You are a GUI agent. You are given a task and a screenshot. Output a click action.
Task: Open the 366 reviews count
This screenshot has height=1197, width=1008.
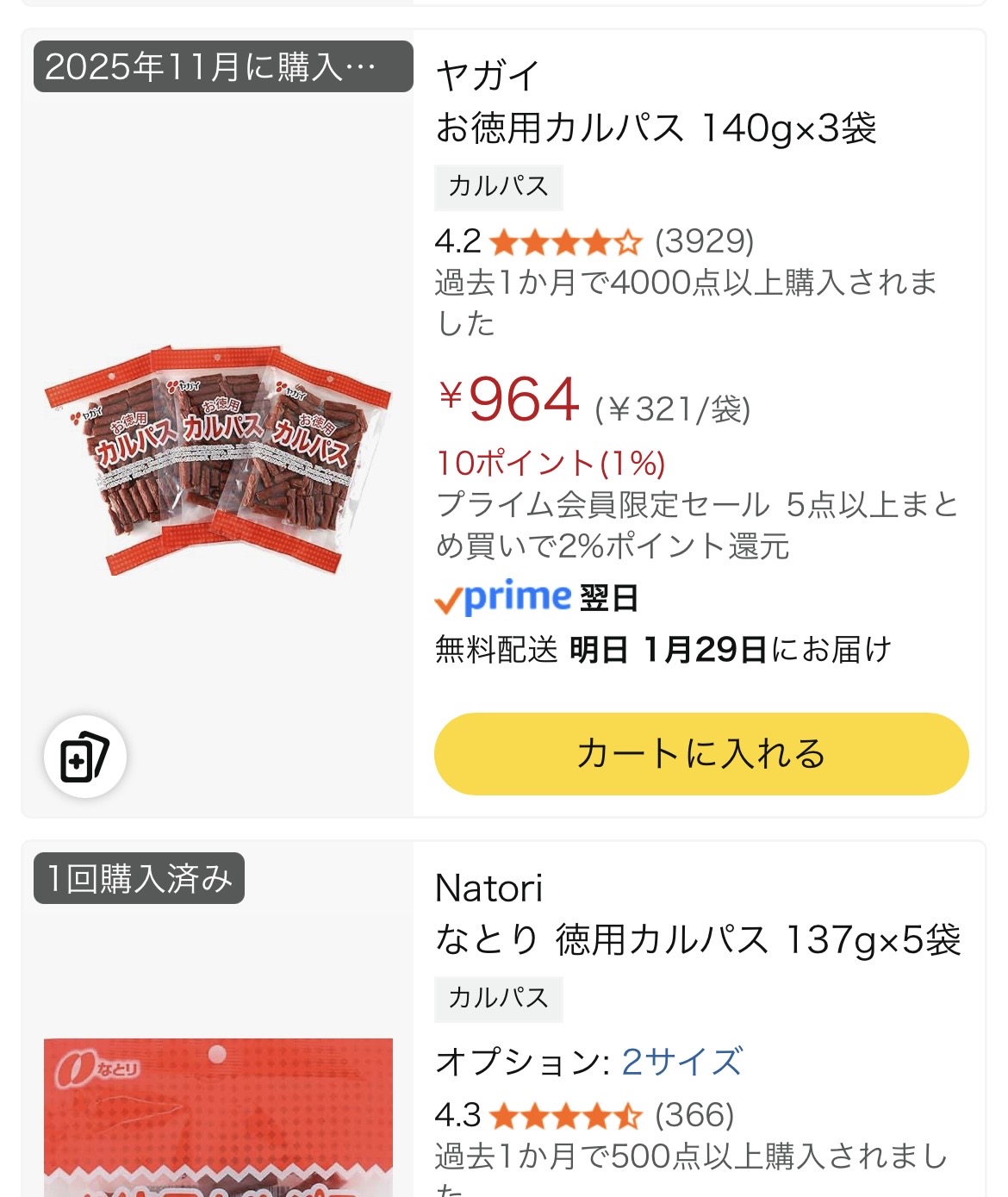694,1116
